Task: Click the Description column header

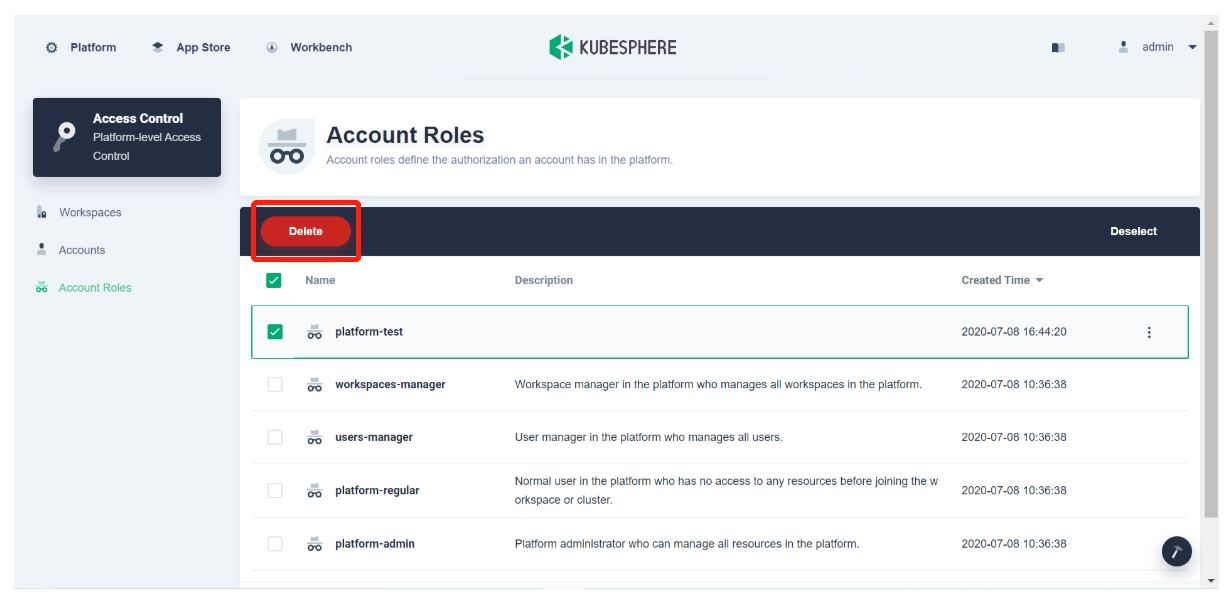Action: coord(544,280)
